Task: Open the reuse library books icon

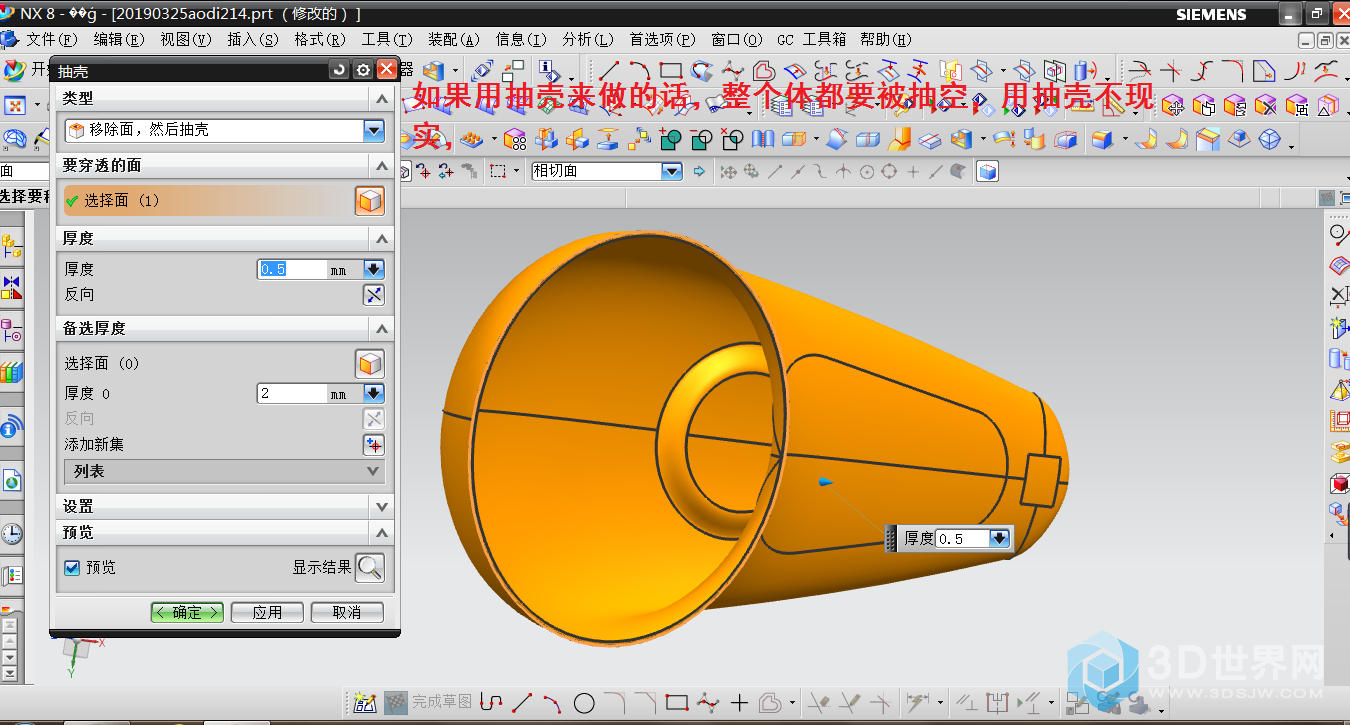Action: click(11, 372)
